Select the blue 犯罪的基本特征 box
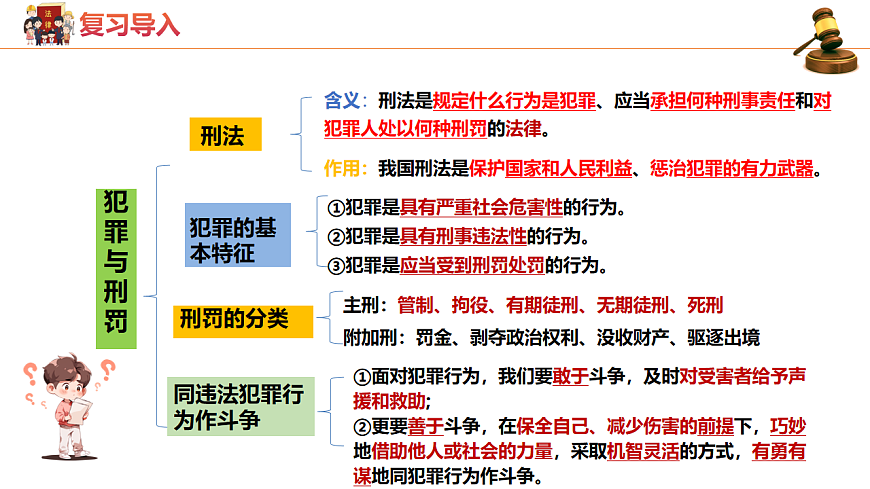Image resolution: width=870 pixels, height=489 pixels. (237, 235)
